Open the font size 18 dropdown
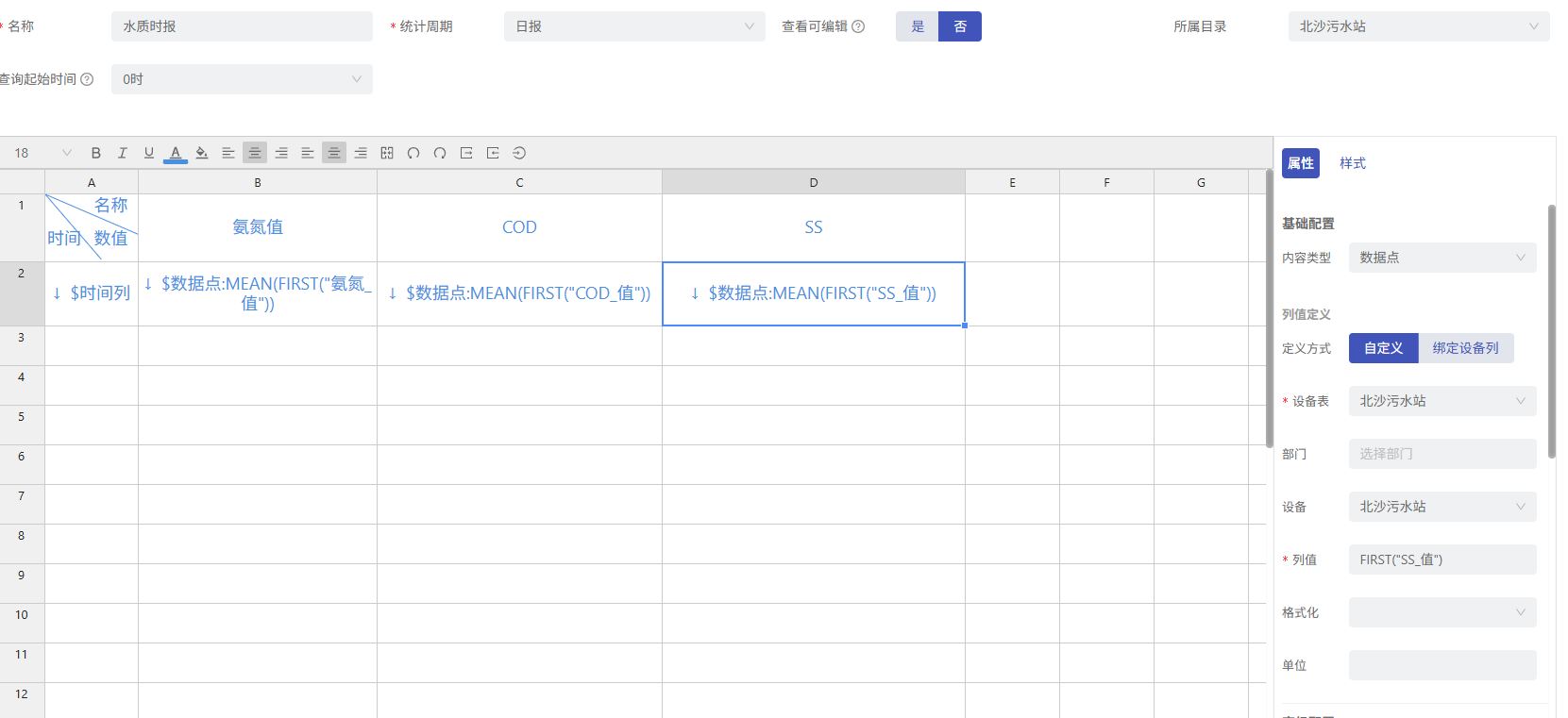 (42, 153)
